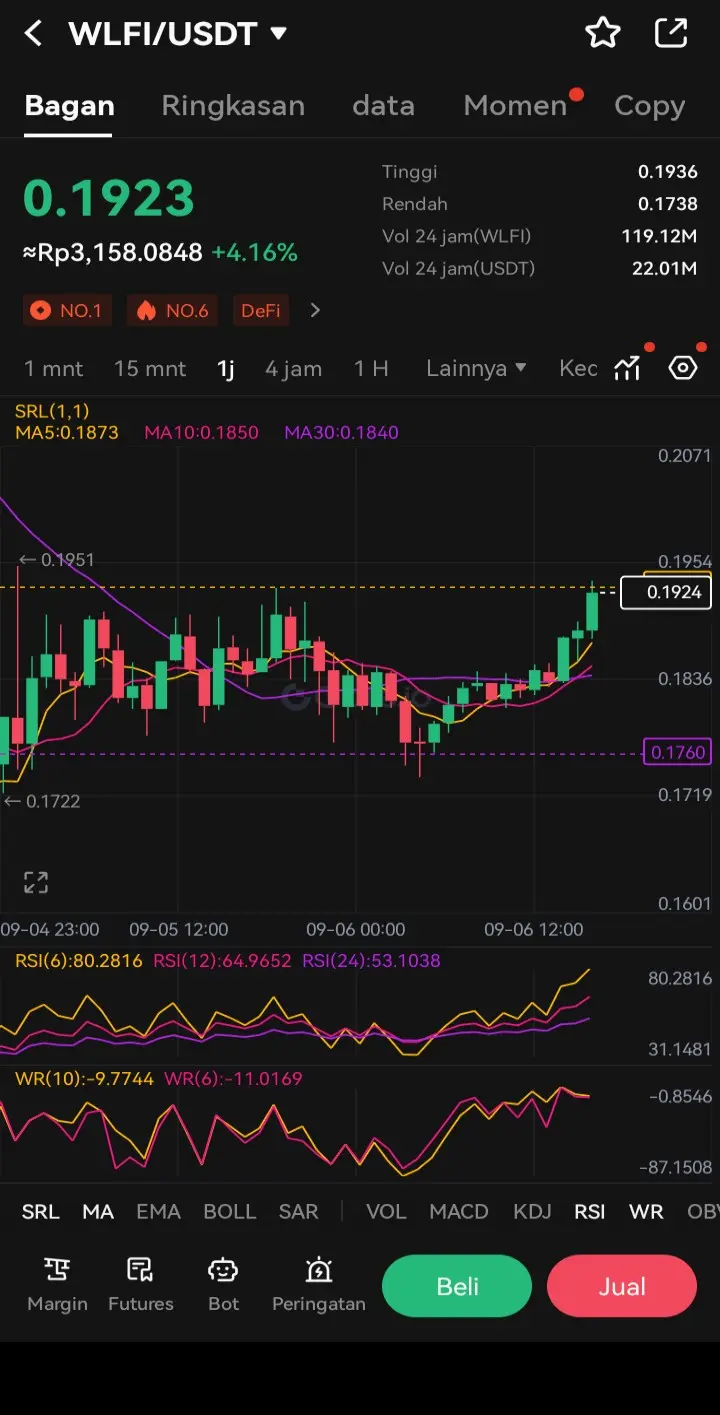Image resolution: width=720 pixels, height=1415 pixels.
Task: Tap the green Beli button
Action: (x=457, y=1286)
